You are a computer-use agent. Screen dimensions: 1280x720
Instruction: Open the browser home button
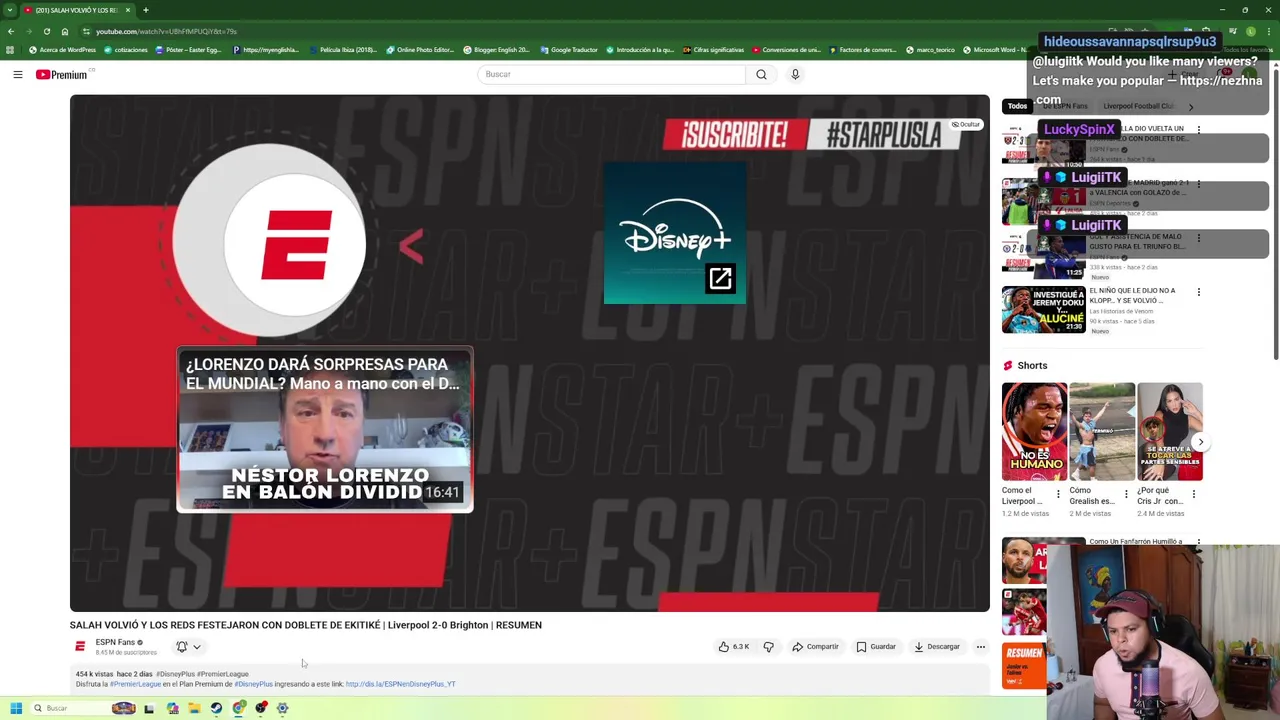pos(65,31)
